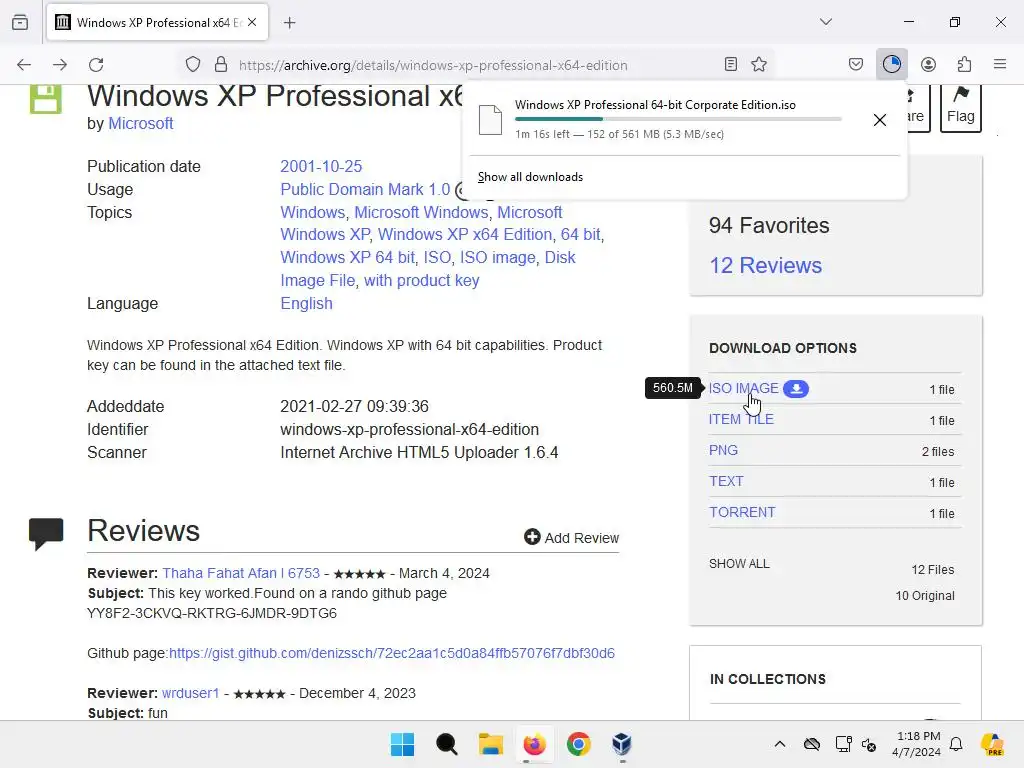Click the green floppy disk software icon
Image resolution: width=1024 pixels, height=768 pixels.
[x=46, y=98]
